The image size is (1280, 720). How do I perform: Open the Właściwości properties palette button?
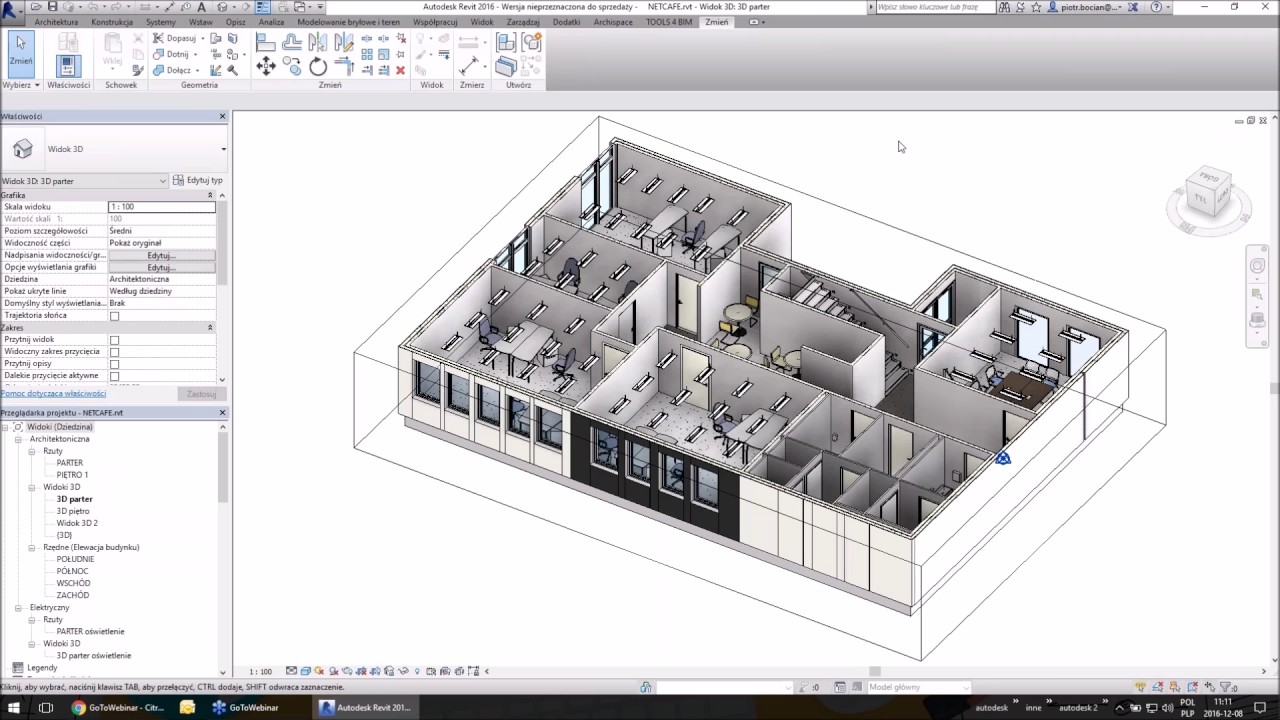click(68, 66)
